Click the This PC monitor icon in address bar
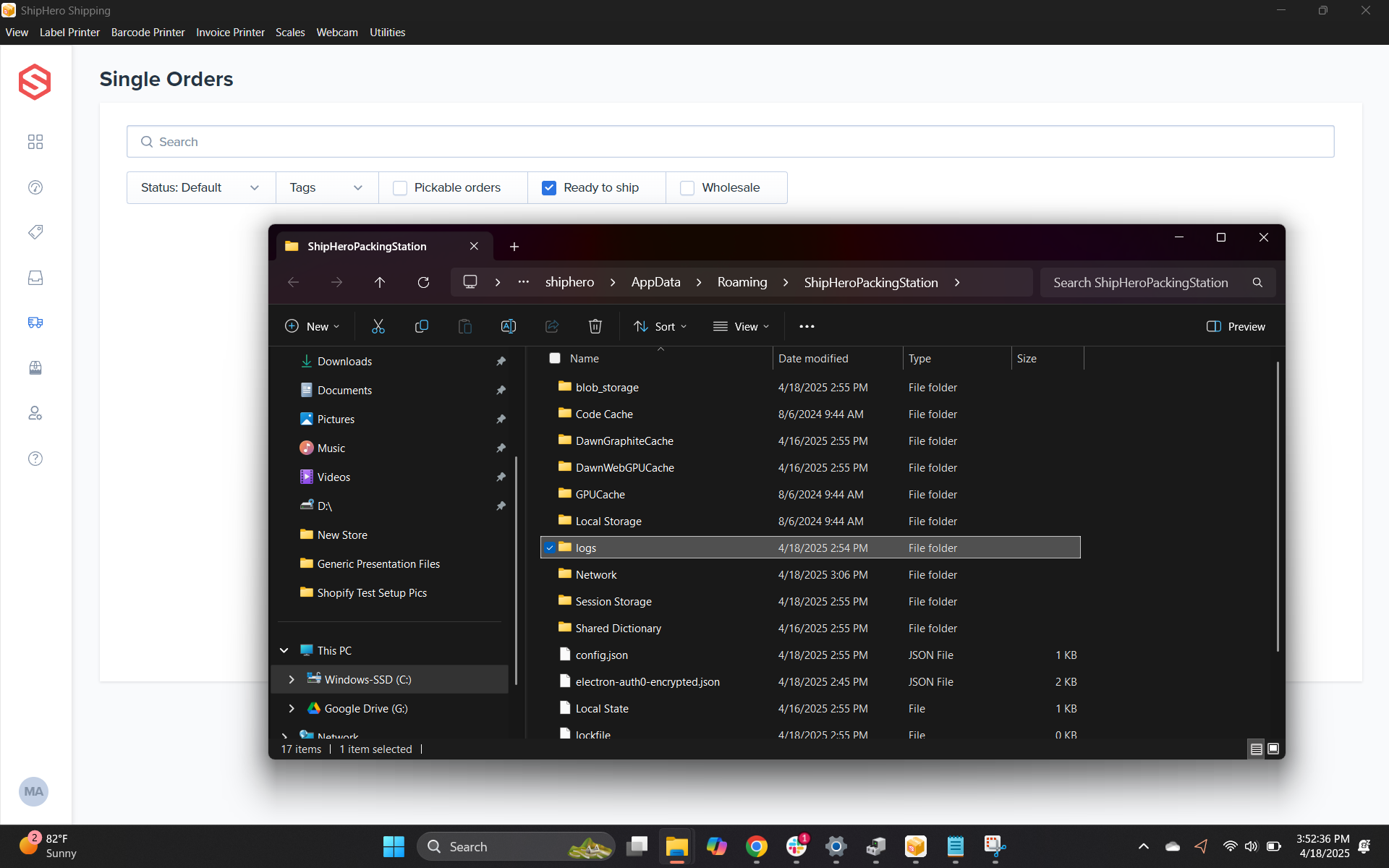The height and width of the screenshot is (868, 1389). point(470,282)
